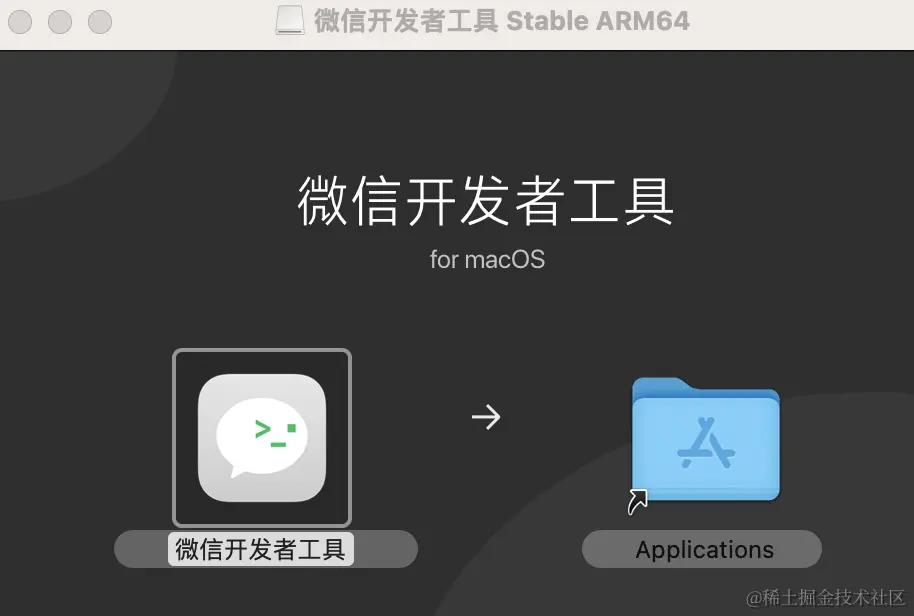This screenshot has height=616, width=914.
Task: Select the 微信开发者工具 file name label
Action: pos(261,549)
